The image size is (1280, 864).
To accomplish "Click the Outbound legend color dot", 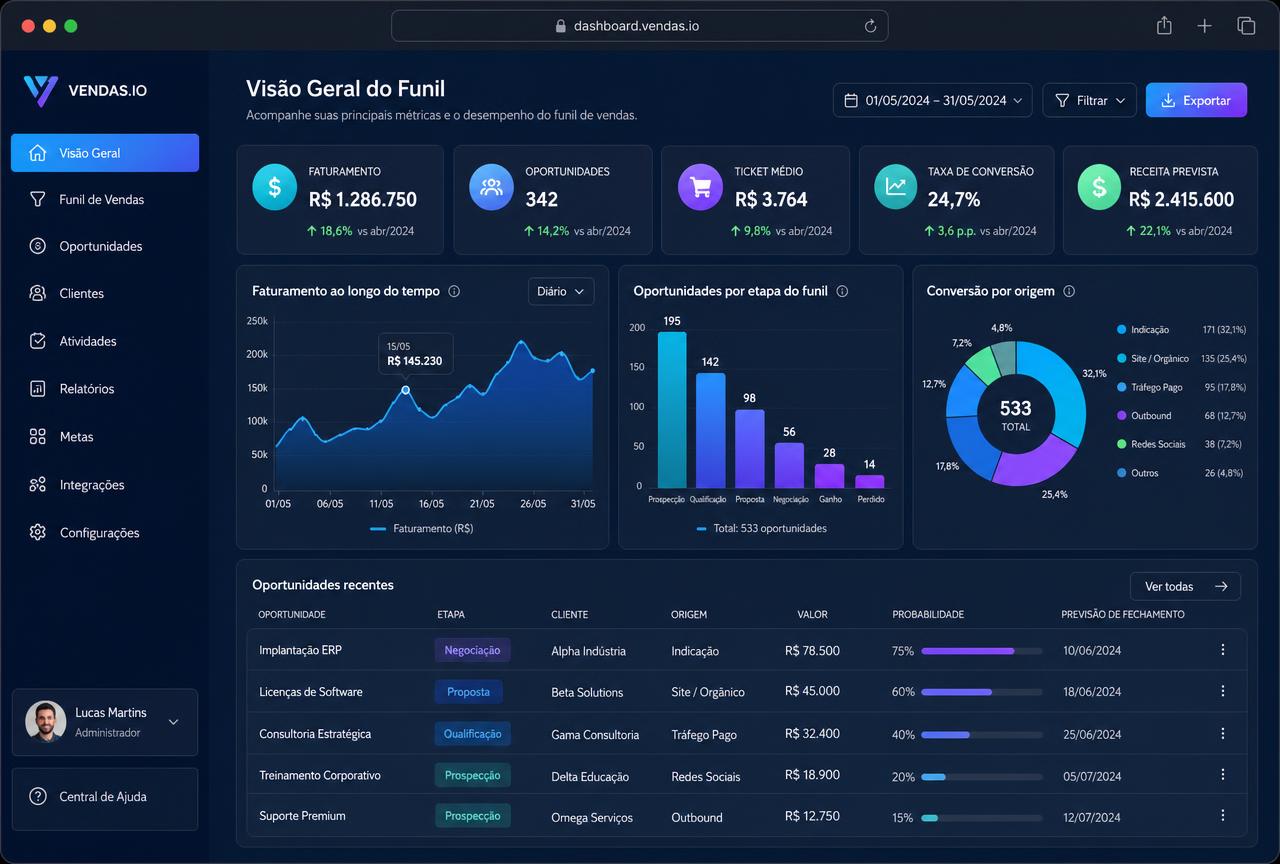I will click(x=1121, y=415).
